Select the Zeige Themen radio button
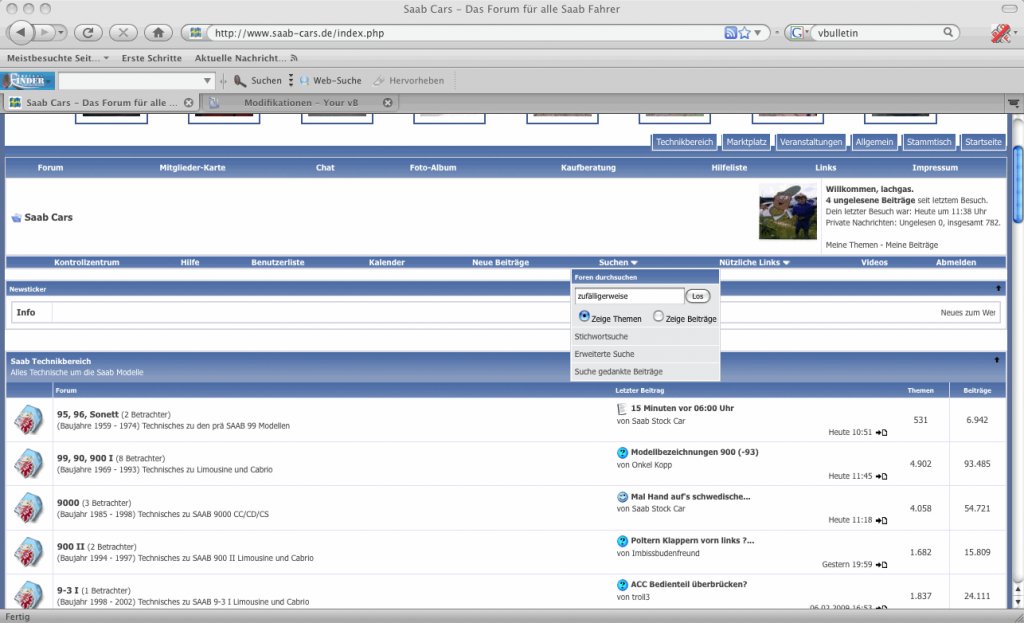The width and height of the screenshot is (1024, 623). 584,316
